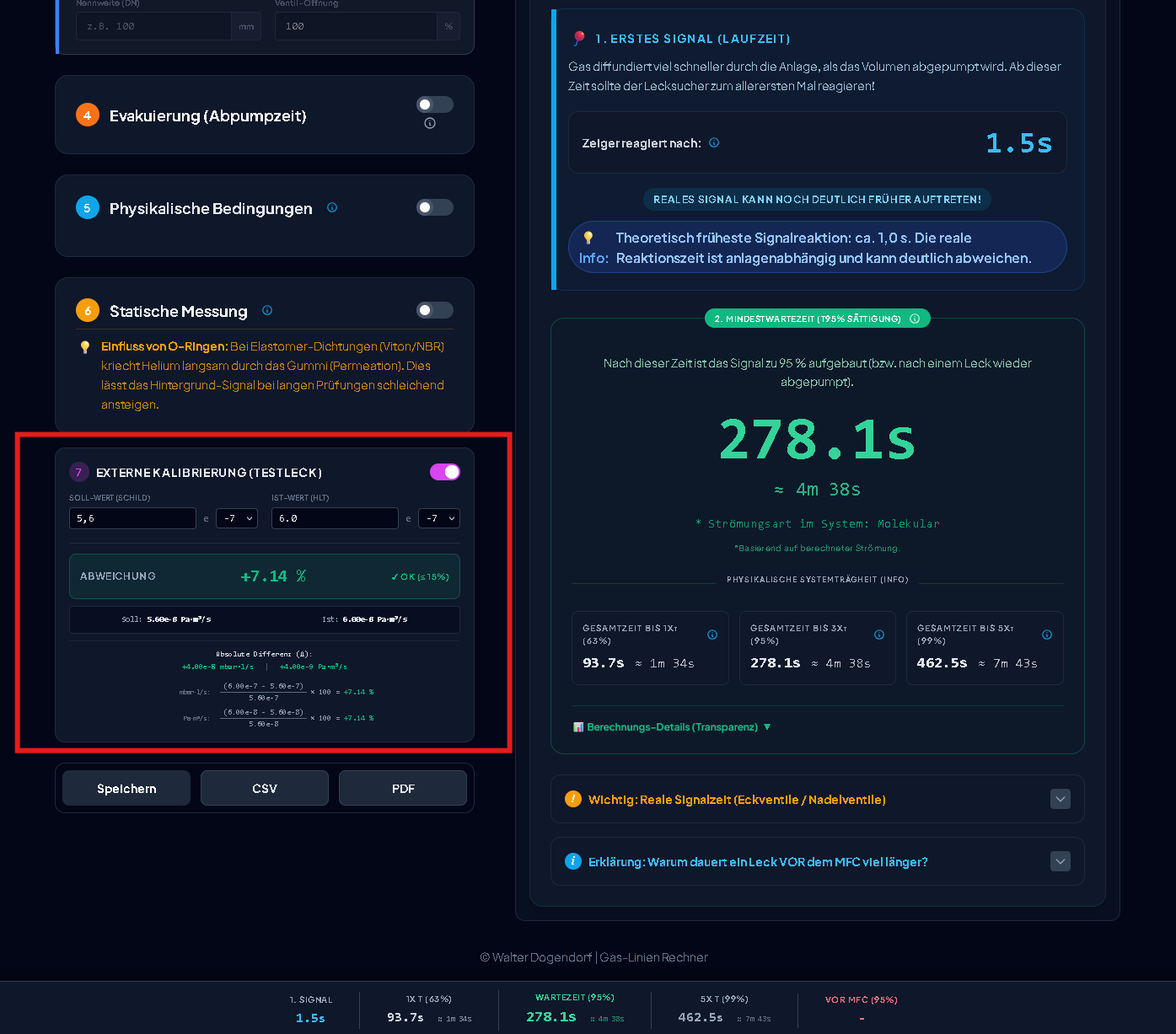Click 'OK (≤15%)' status text
The image size is (1176, 1034).
pyautogui.click(x=420, y=576)
